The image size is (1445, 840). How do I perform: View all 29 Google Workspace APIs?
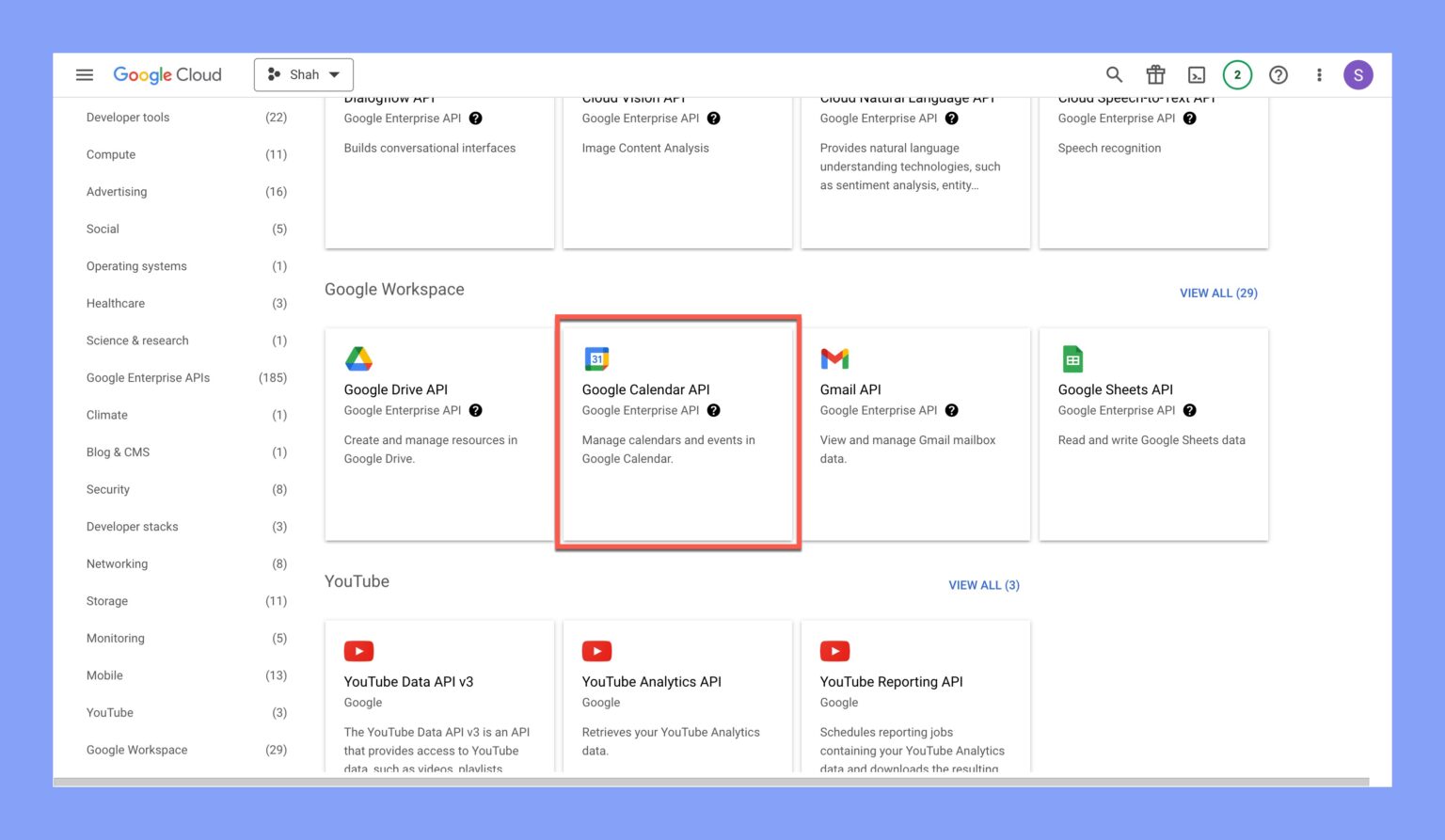[x=1218, y=293]
